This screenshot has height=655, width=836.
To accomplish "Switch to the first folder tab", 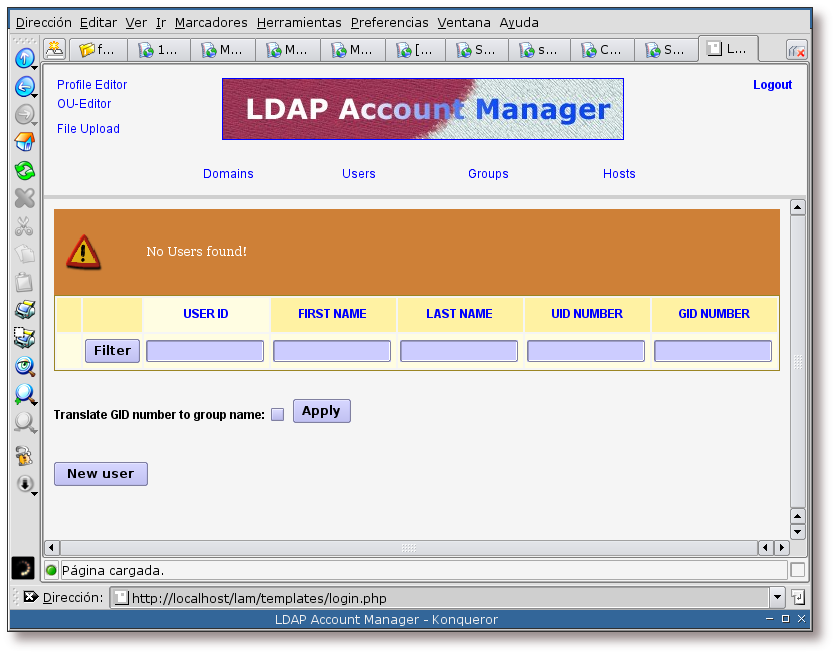I will tap(98, 49).
